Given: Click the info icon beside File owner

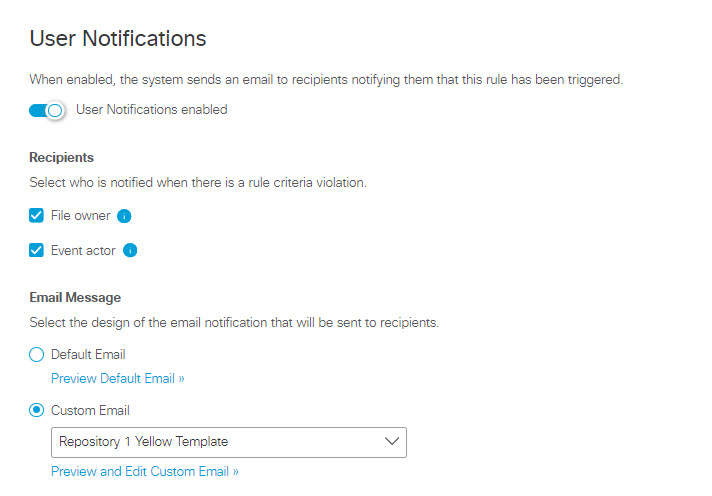Looking at the screenshot, I should (x=124, y=216).
